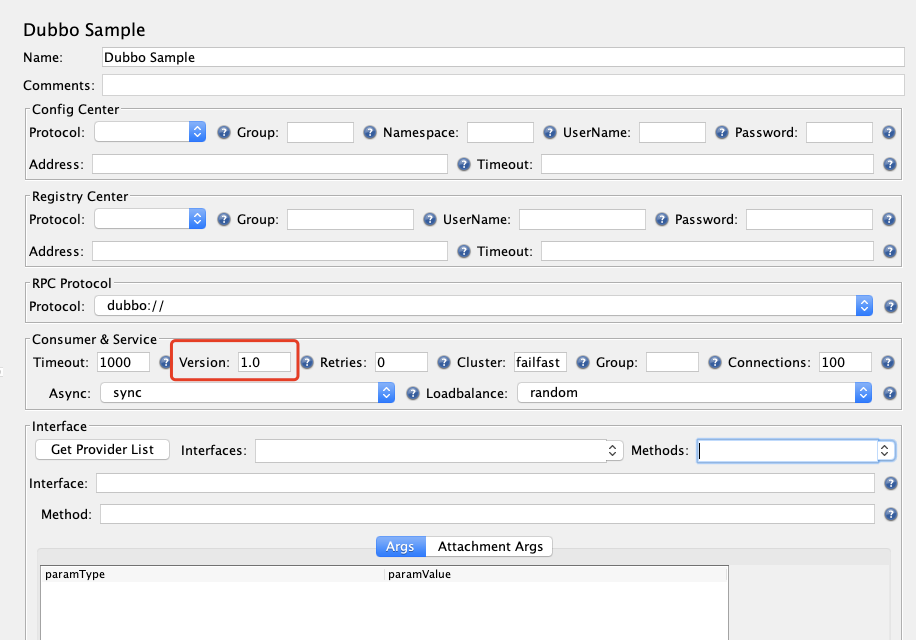Click help icon after Registry Center Password field

889,220
